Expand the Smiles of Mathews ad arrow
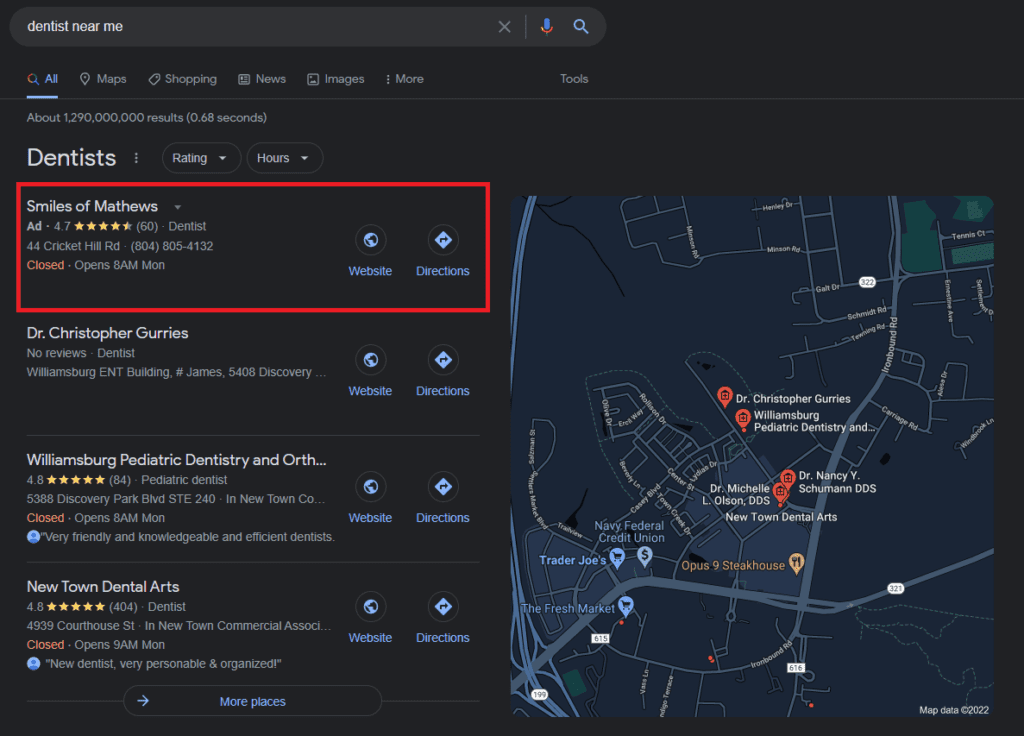1024x736 pixels. click(x=178, y=207)
